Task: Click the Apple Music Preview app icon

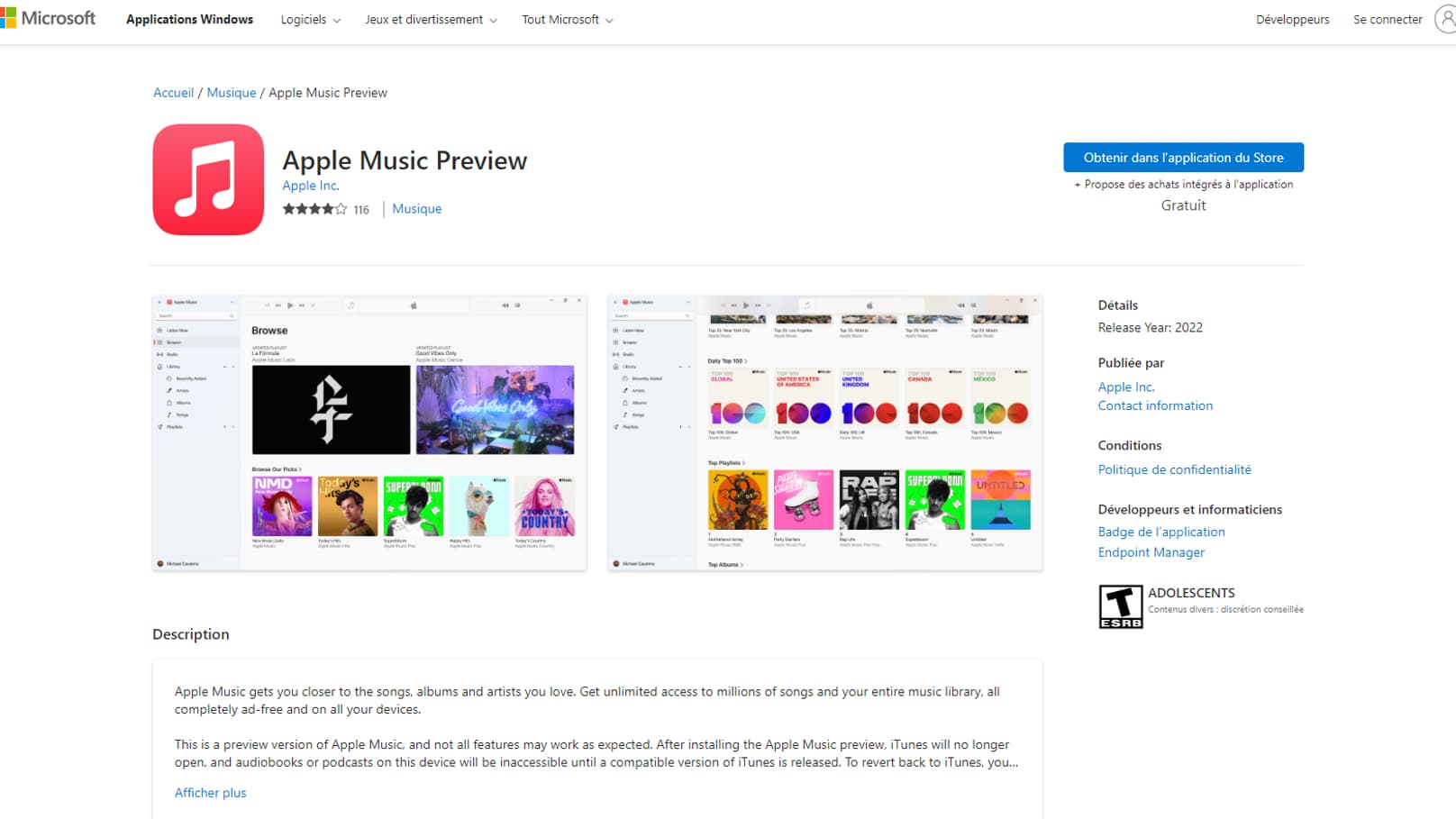Action: [208, 178]
